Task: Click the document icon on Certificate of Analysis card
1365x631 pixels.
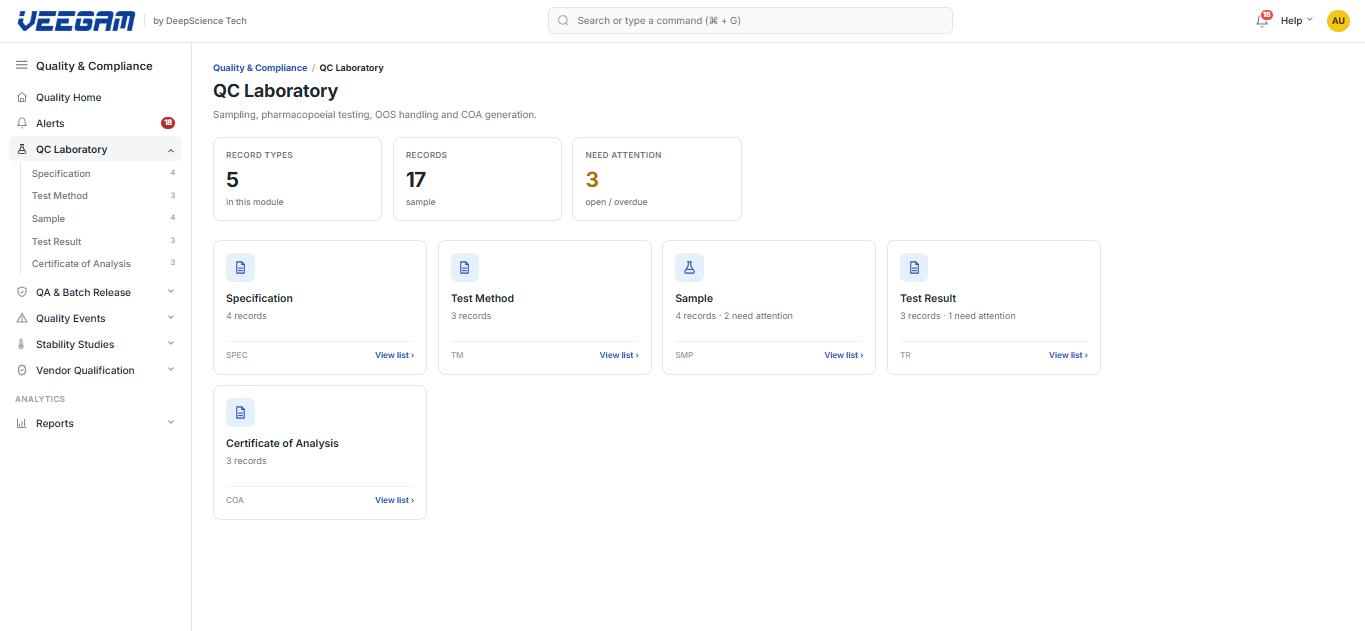Action: tap(240, 412)
